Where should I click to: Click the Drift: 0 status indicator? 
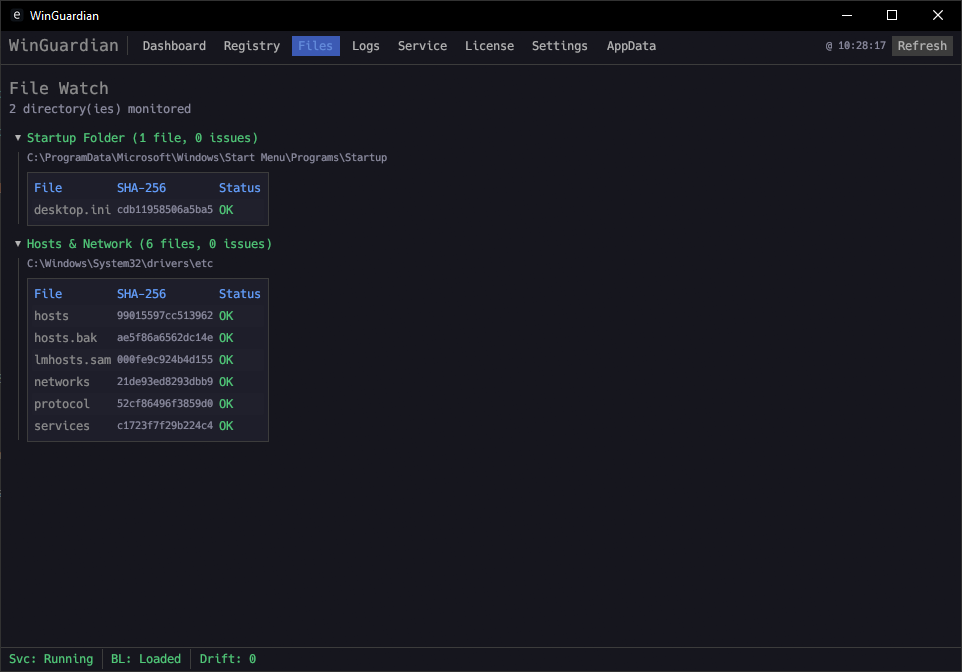click(227, 659)
